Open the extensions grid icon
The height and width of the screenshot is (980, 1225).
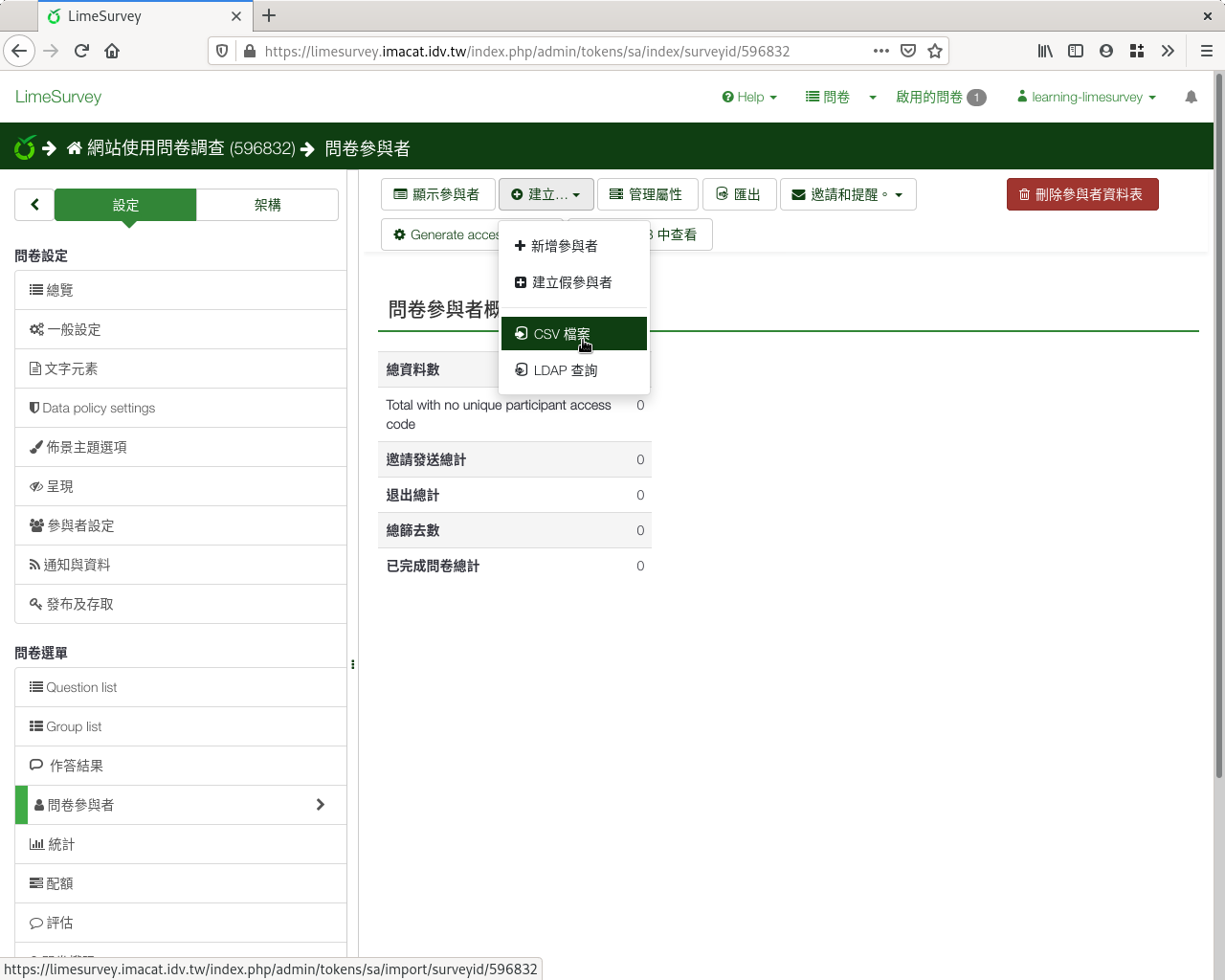(x=1137, y=51)
